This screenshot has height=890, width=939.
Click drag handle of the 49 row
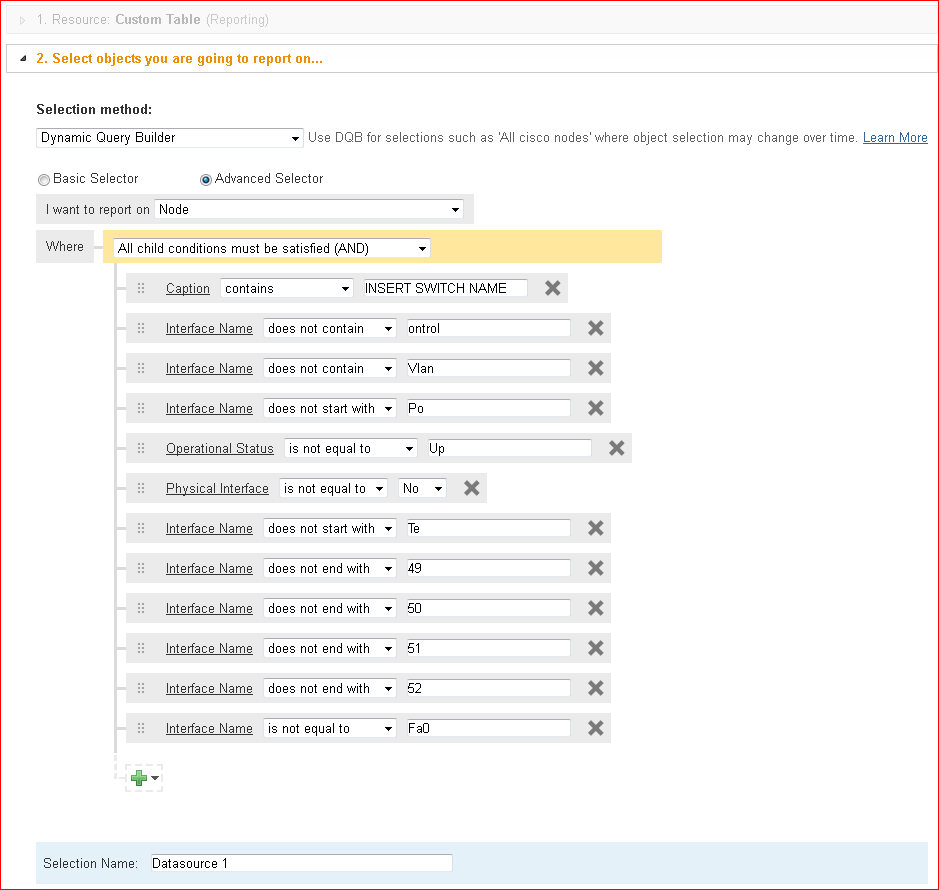(x=141, y=568)
